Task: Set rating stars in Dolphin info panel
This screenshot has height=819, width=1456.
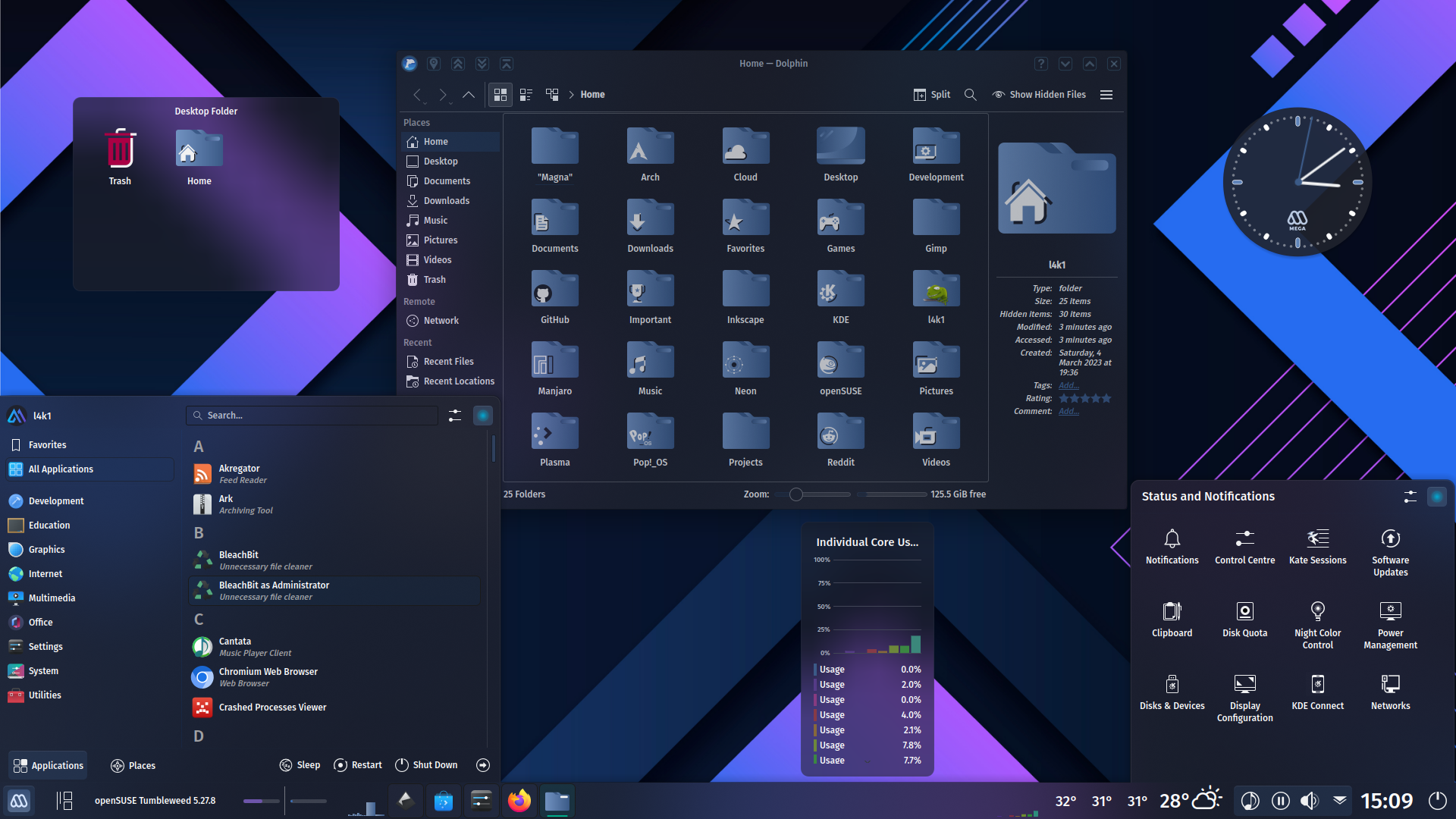Action: click(x=1085, y=398)
